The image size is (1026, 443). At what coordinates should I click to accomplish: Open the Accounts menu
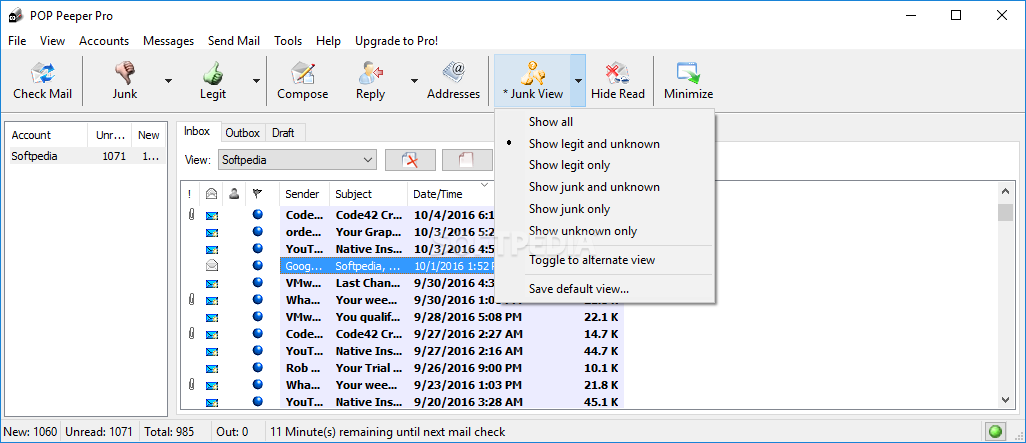(x=104, y=41)
